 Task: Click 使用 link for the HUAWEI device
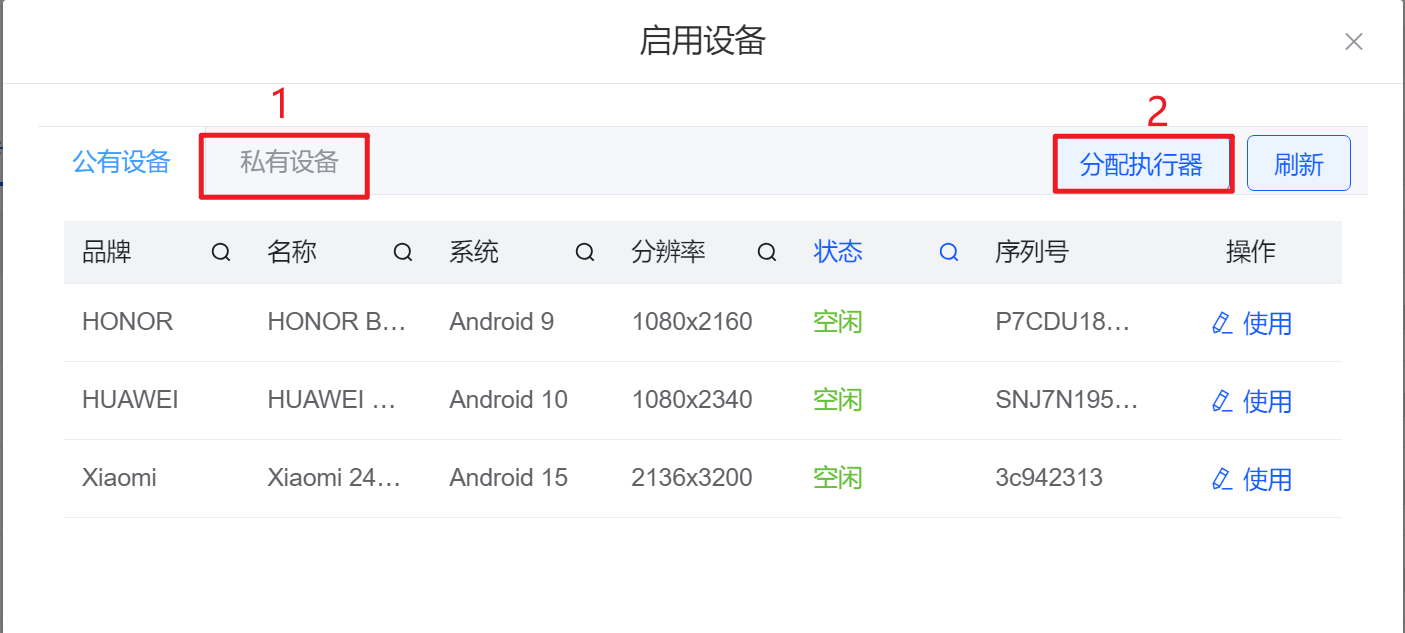[1267, 401]
